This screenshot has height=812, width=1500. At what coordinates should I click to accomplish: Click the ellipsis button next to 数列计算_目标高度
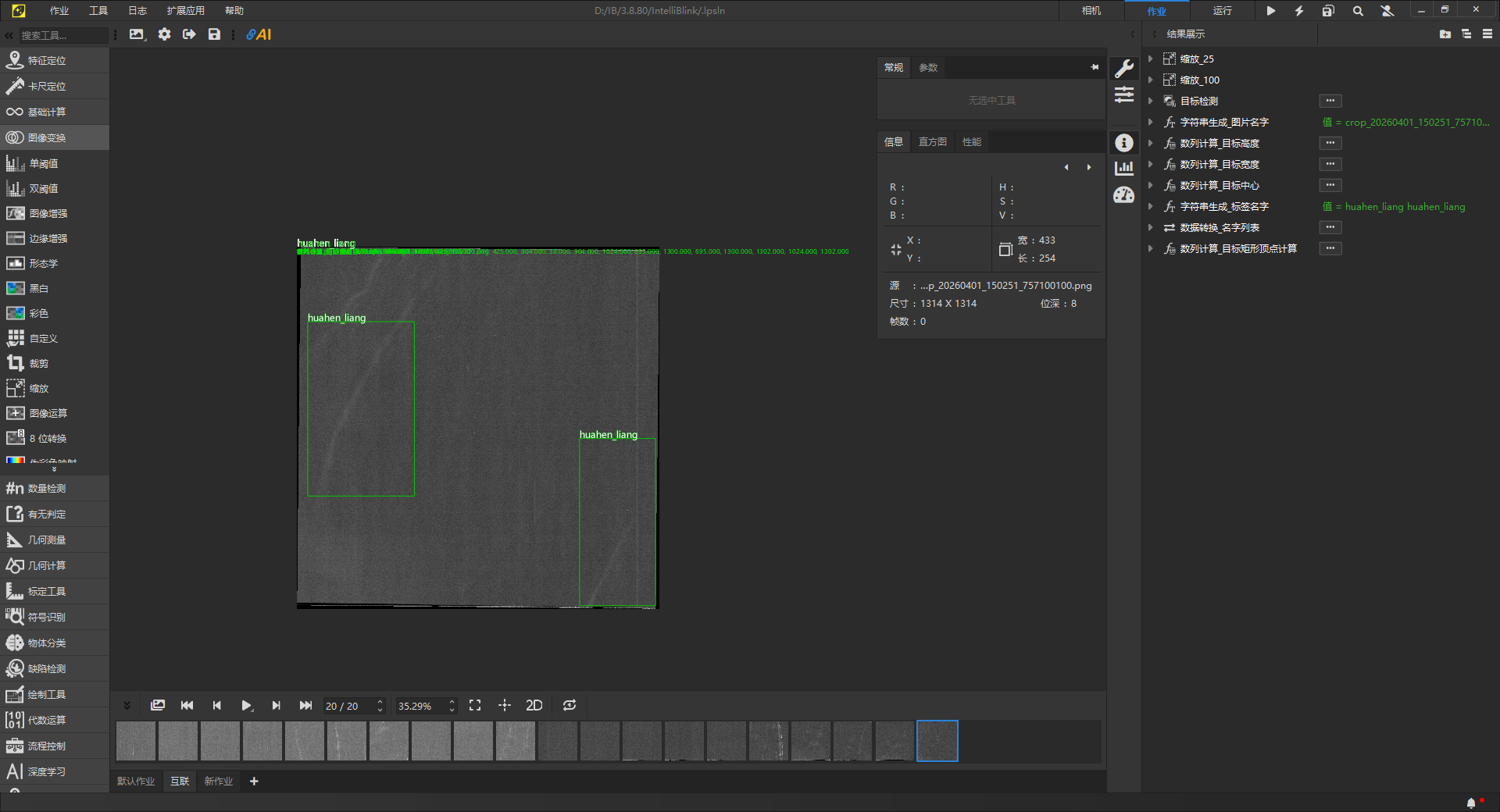click(x=1330, y=143)
